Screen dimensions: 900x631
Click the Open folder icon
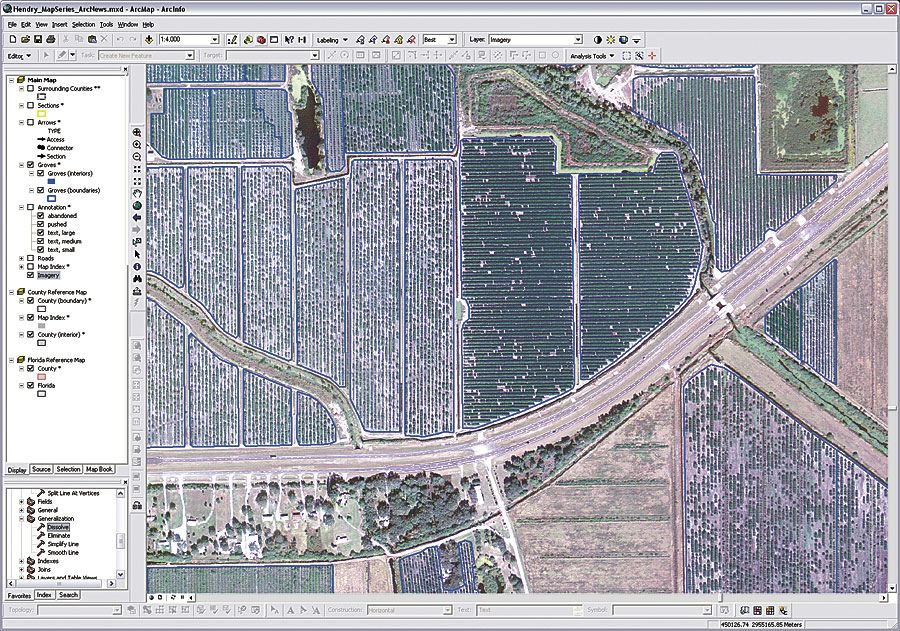[x=25, y=39]
